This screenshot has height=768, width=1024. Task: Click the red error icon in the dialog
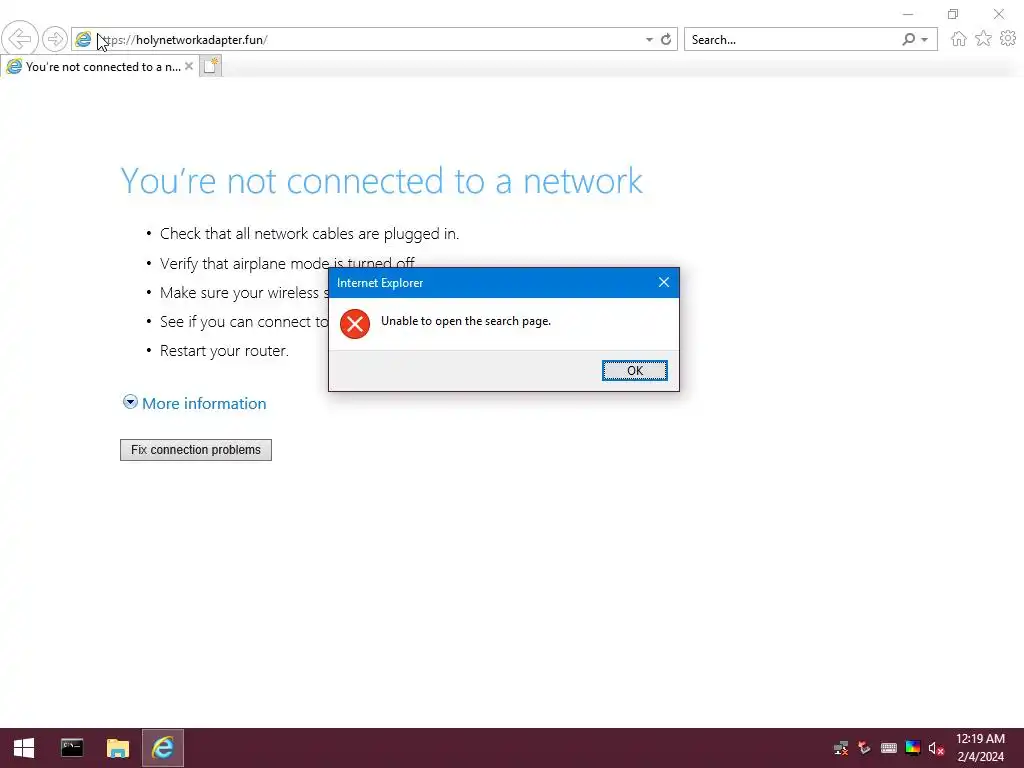click(x=355, y=323)
